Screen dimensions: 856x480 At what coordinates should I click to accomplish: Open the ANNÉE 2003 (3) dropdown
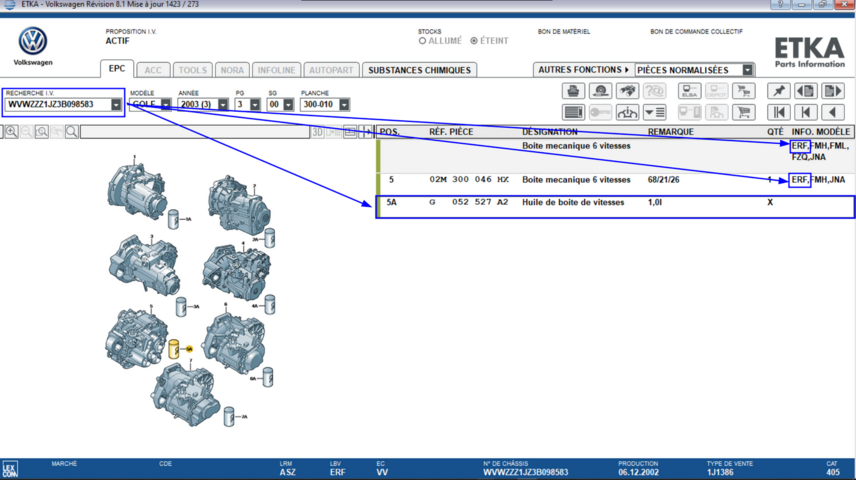[223, 104]
